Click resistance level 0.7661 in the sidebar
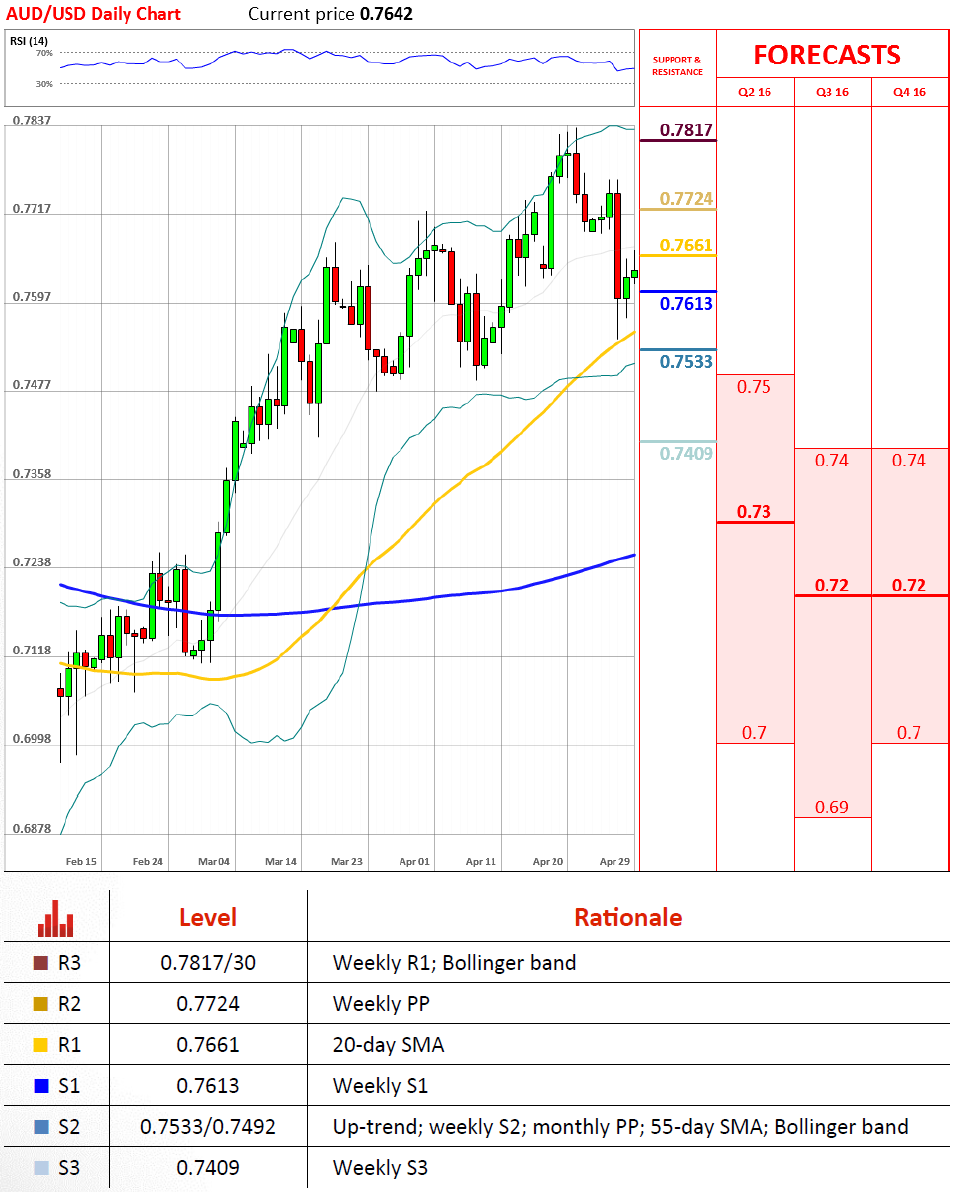This screenshot has width=957, height=1192. click(x=686, y=246)
